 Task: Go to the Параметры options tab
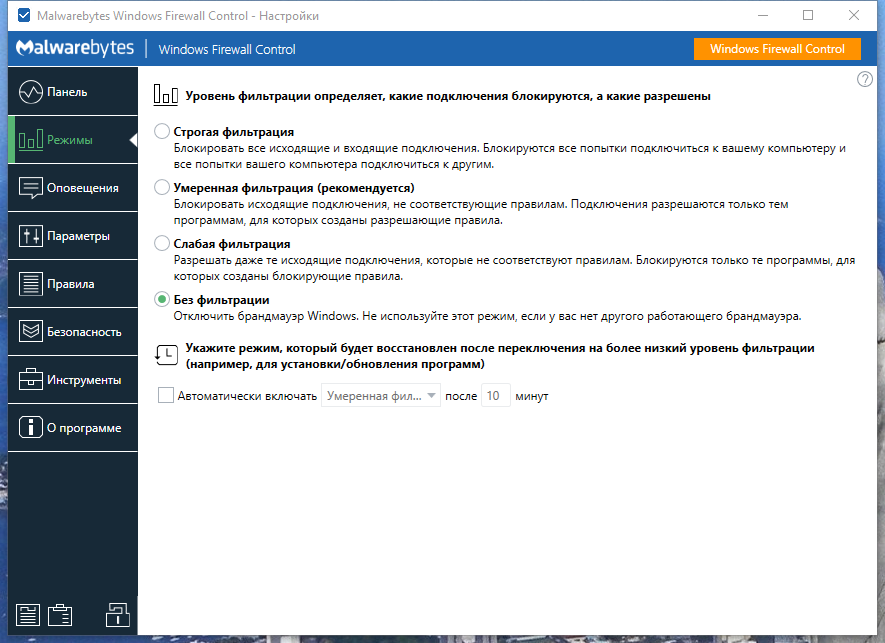73,235
